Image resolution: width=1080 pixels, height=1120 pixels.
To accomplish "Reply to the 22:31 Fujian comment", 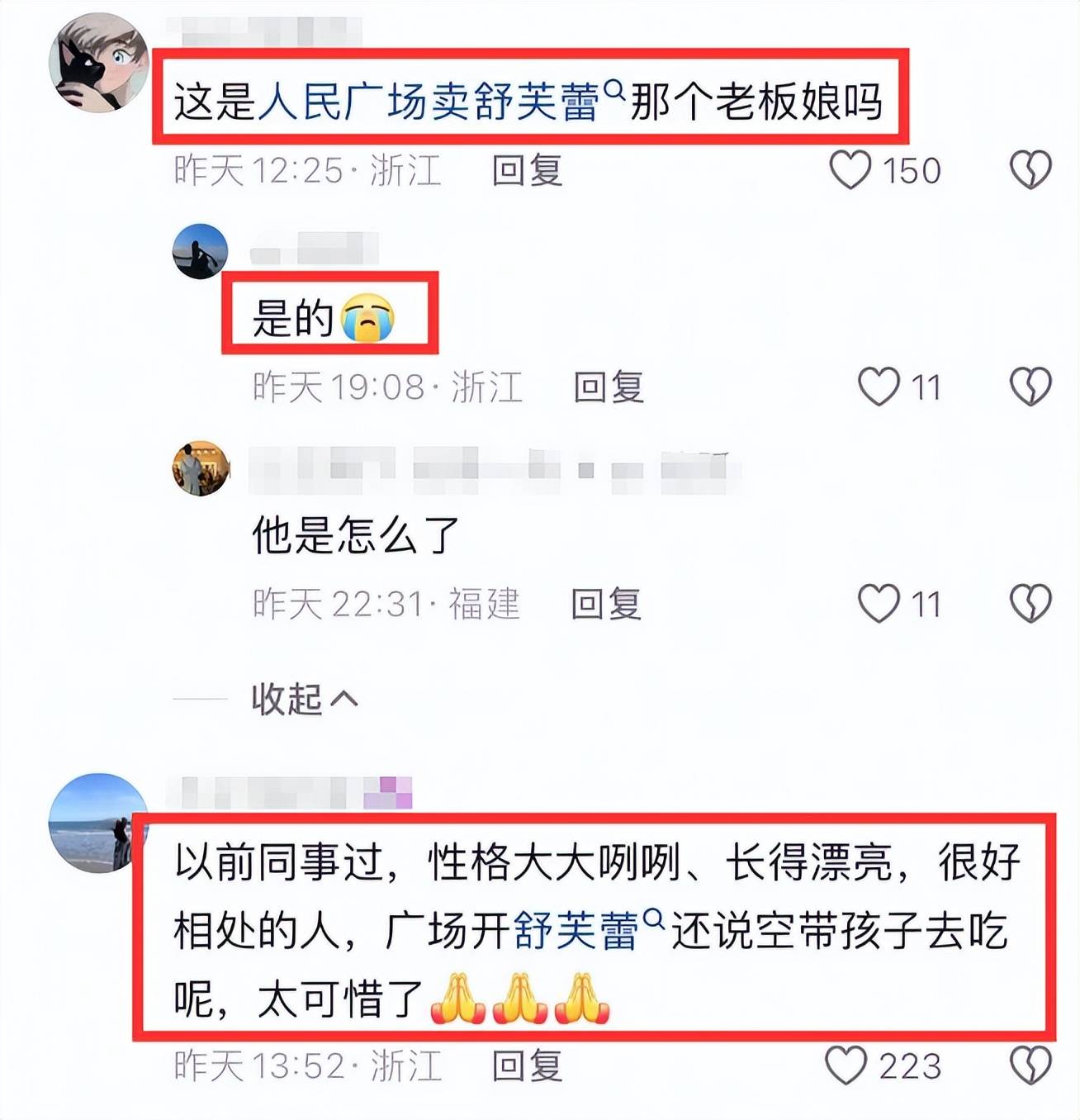I will [606, 604].
